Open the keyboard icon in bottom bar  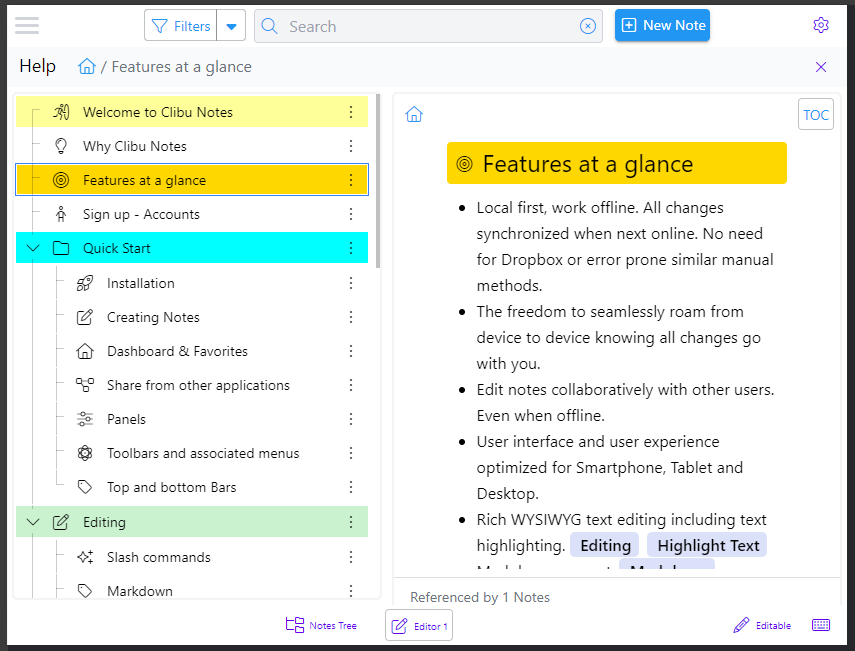(821, 625)
